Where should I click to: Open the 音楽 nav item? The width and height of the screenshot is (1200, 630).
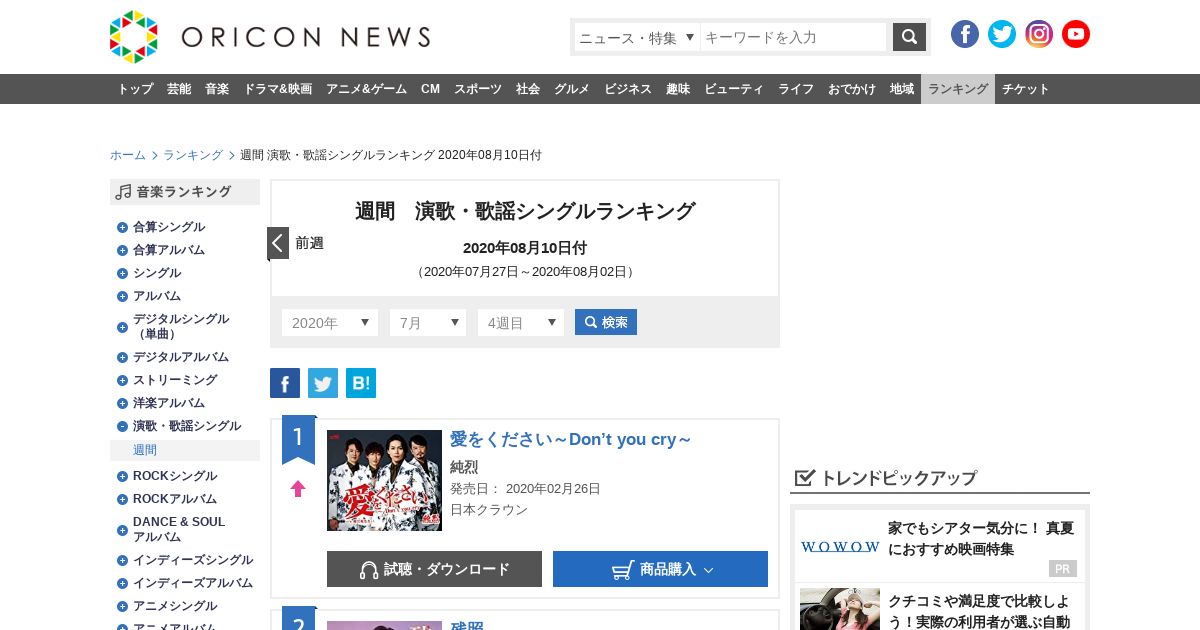[x=217, y=89]
